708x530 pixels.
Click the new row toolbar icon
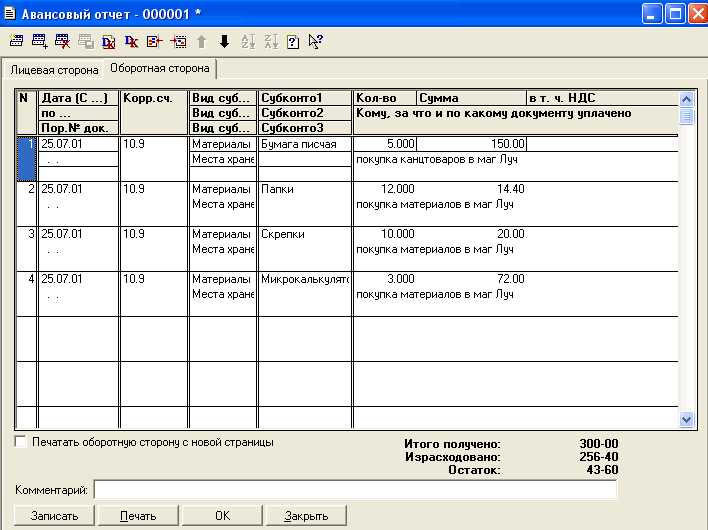coord(16,42)
